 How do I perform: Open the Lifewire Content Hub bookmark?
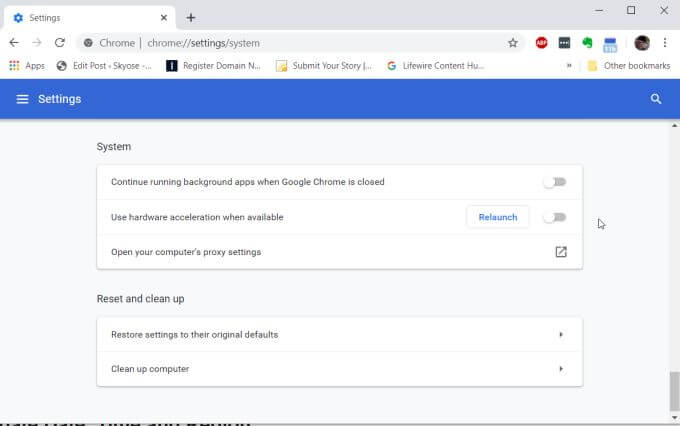click(x=435, y=66)
